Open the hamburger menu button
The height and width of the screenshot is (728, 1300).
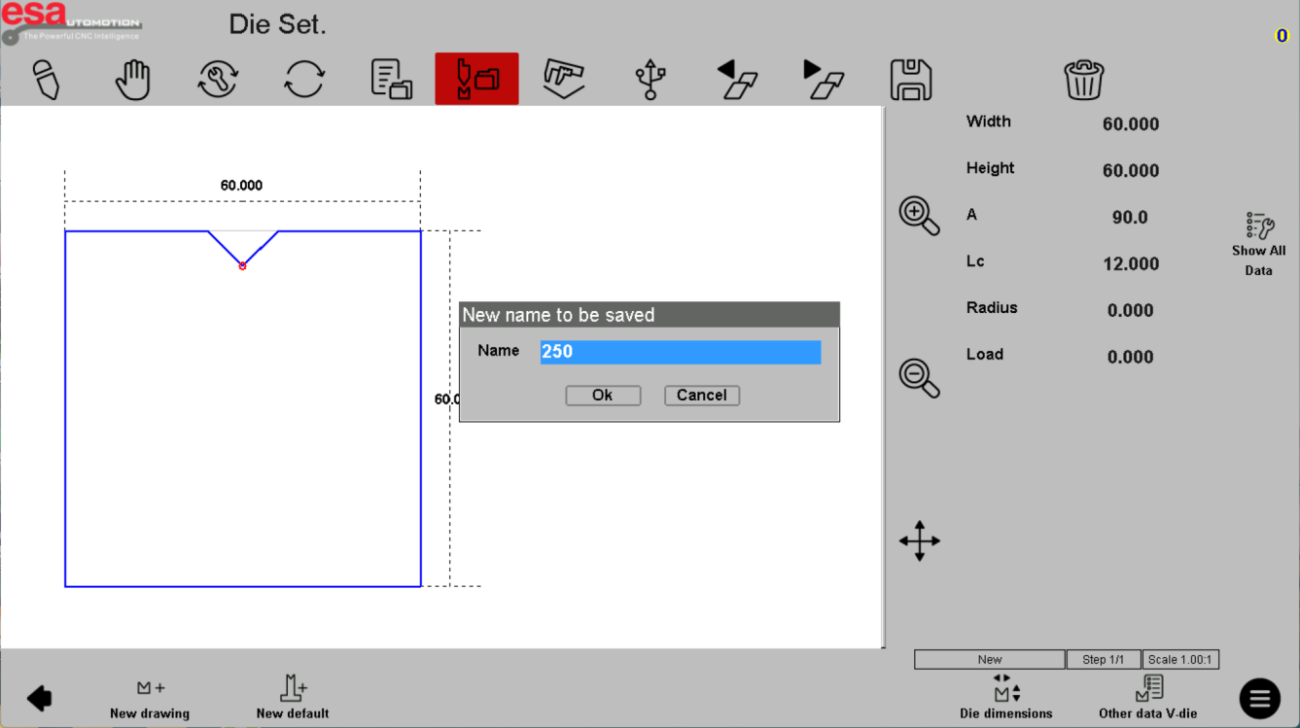tap(1259, 698)
